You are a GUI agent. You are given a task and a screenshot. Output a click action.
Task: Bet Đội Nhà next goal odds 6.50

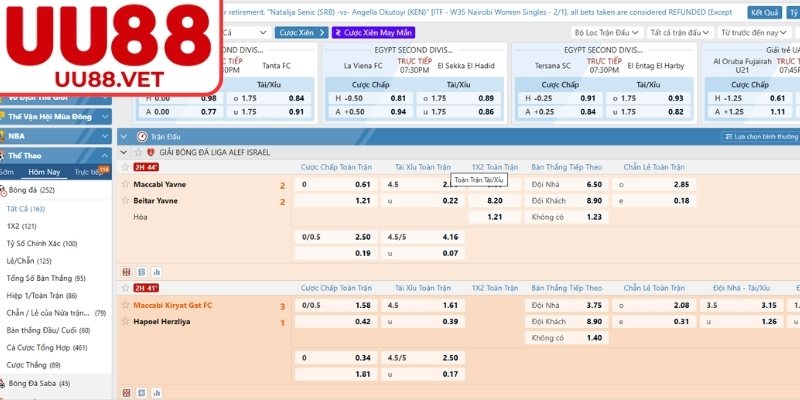(x=566, y=184)
